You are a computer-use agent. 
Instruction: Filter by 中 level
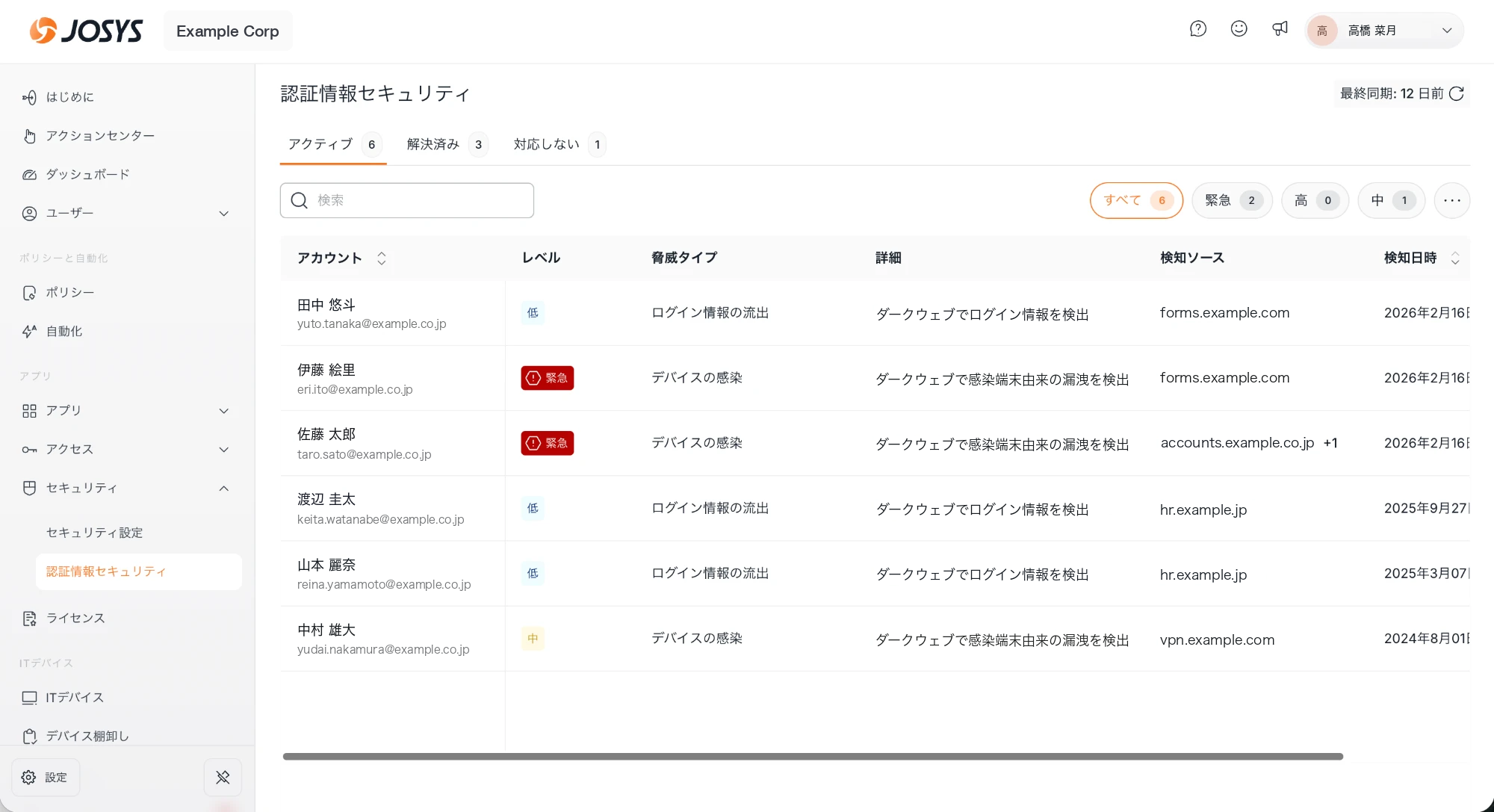coord(1391,201)
